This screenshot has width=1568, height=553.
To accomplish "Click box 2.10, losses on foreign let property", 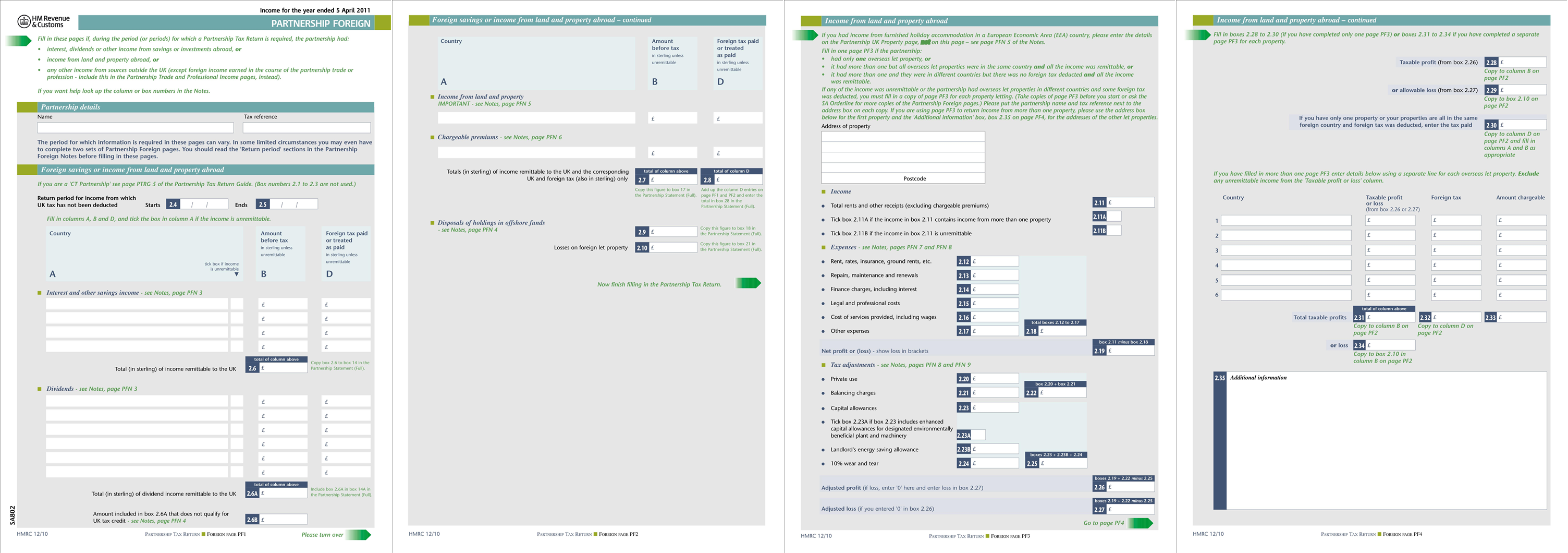I will point(672,247).
